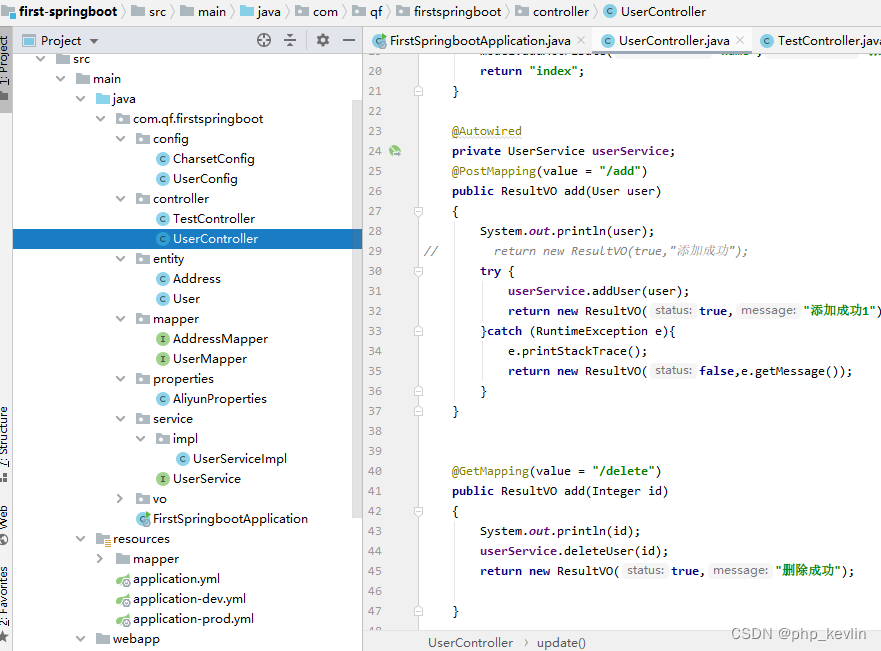Close the FirstSpringbootApplication.java tab
This screenshot has height=651, width=881.
pyautogui.click(x=581, y=40)
